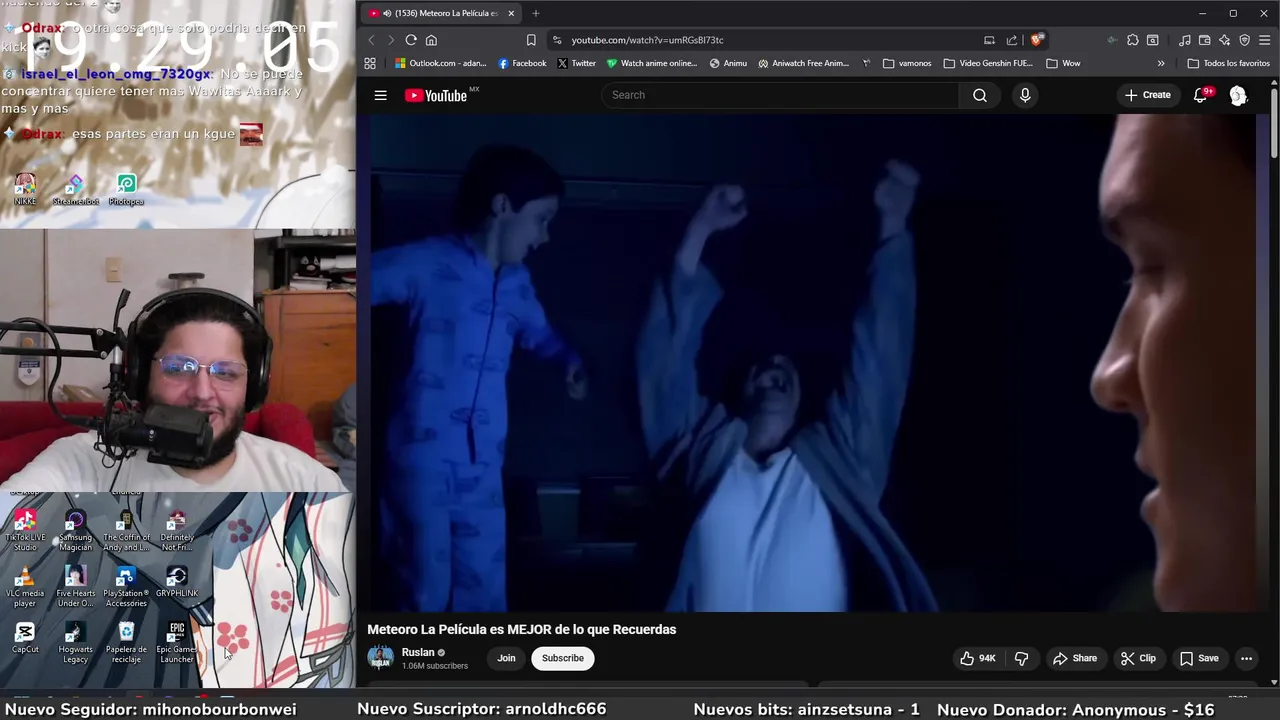
Task: Launch VLC media player desktop icon
Action: pos(25,587)
